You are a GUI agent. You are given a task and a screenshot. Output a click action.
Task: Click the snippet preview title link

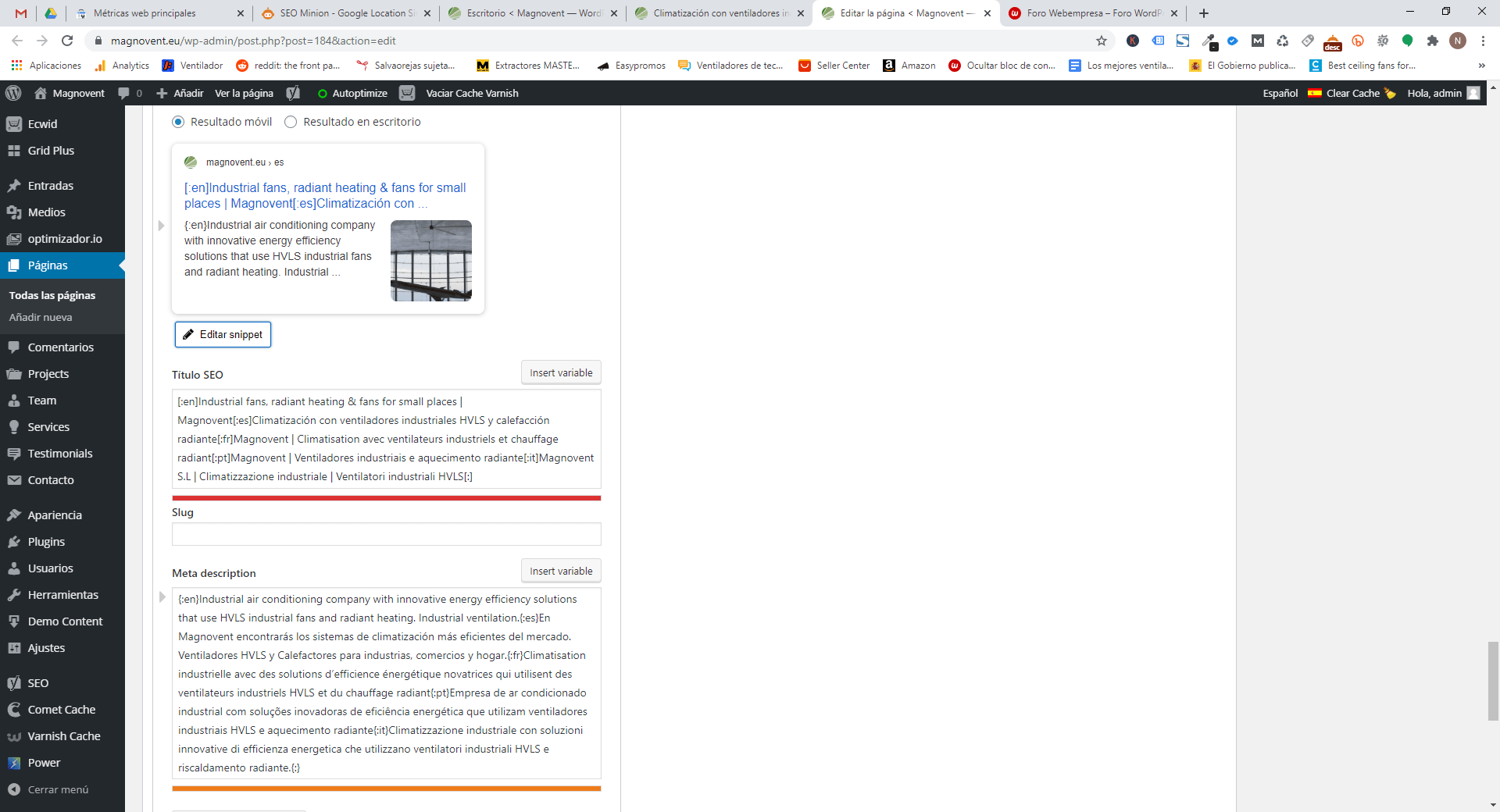click(325, 195)
